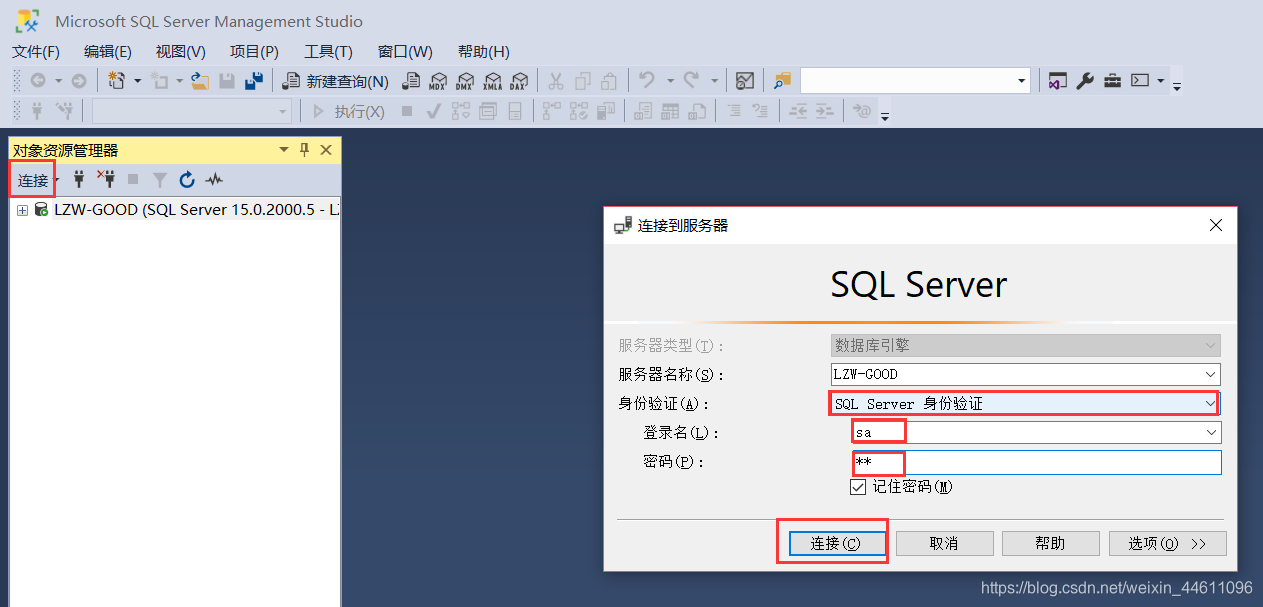Open the Visual Studio window icon
1263x607 pixels.
[x=1057, y=81]
